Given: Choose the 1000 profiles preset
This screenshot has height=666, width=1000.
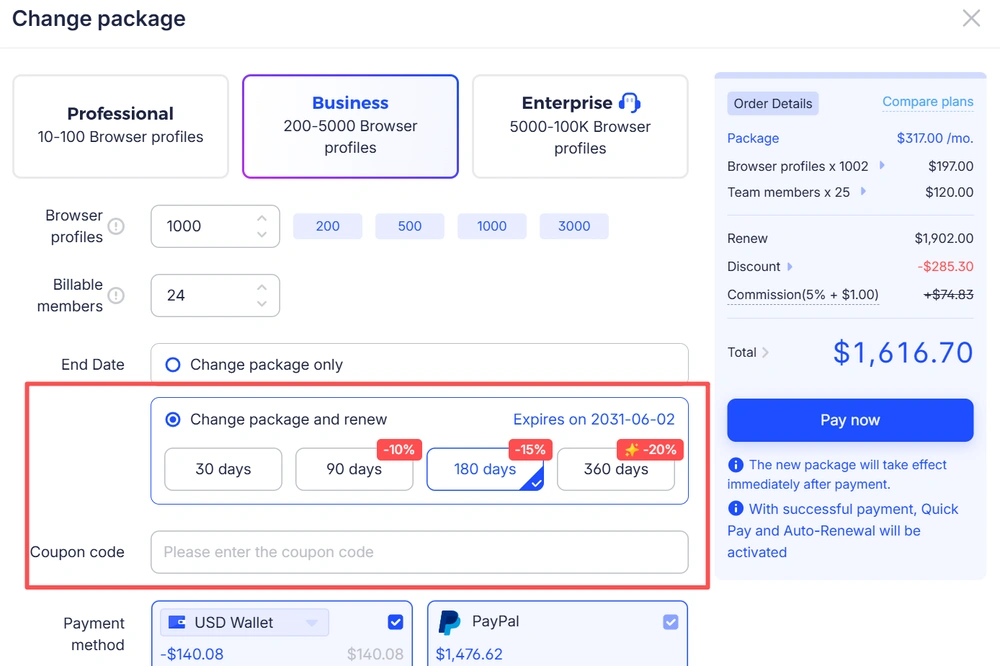Looking at the screenshot, I should pyautogui.click(x=492, y=226).
